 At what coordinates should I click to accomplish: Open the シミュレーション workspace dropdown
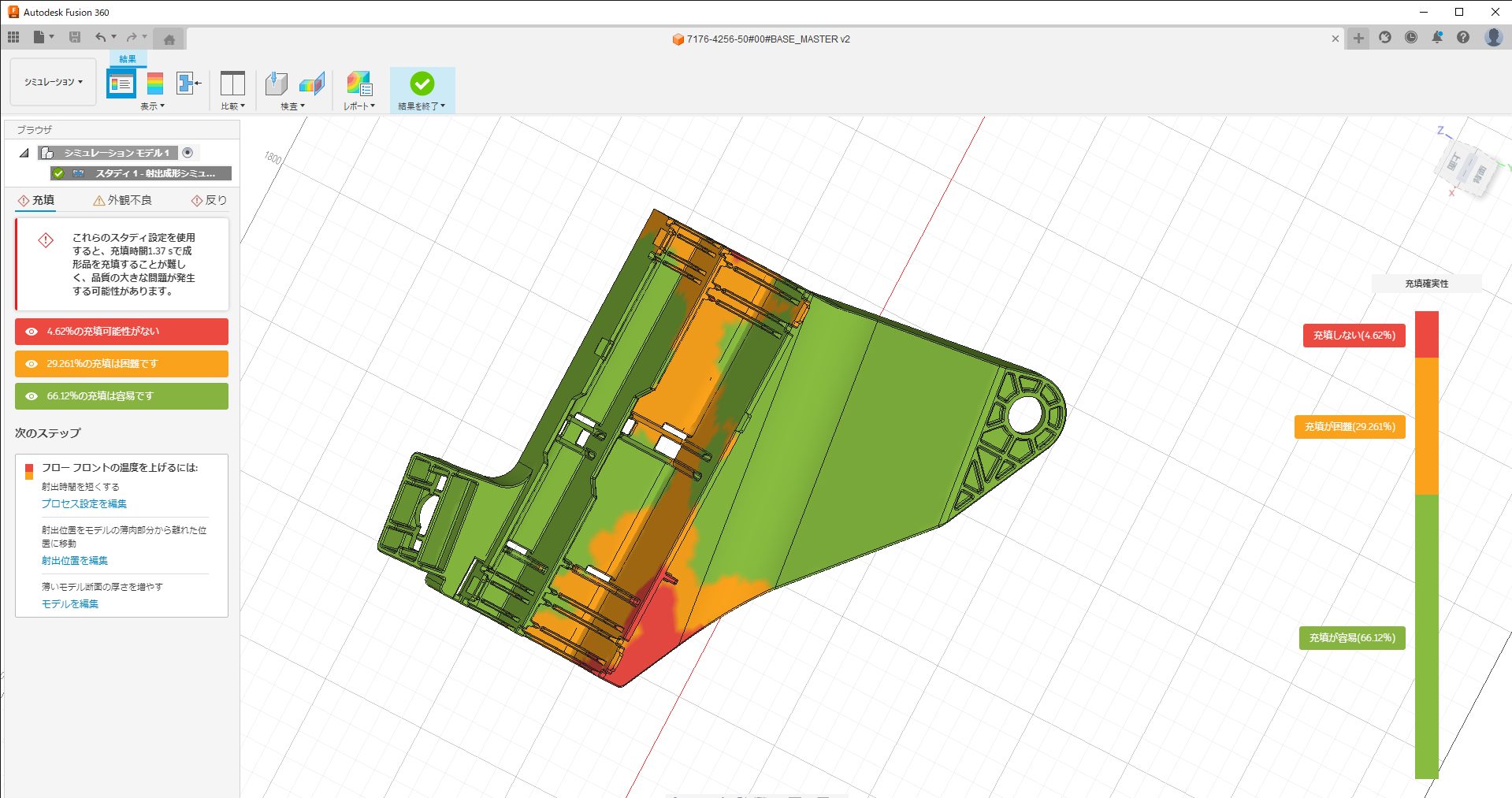[x=53, y=82]
